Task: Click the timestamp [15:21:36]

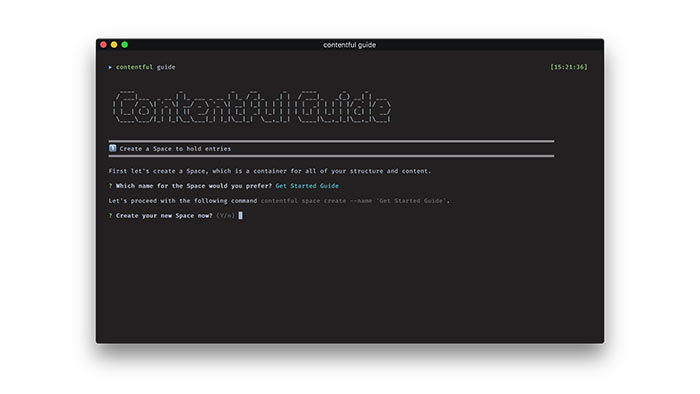Action: click(569, 67)
